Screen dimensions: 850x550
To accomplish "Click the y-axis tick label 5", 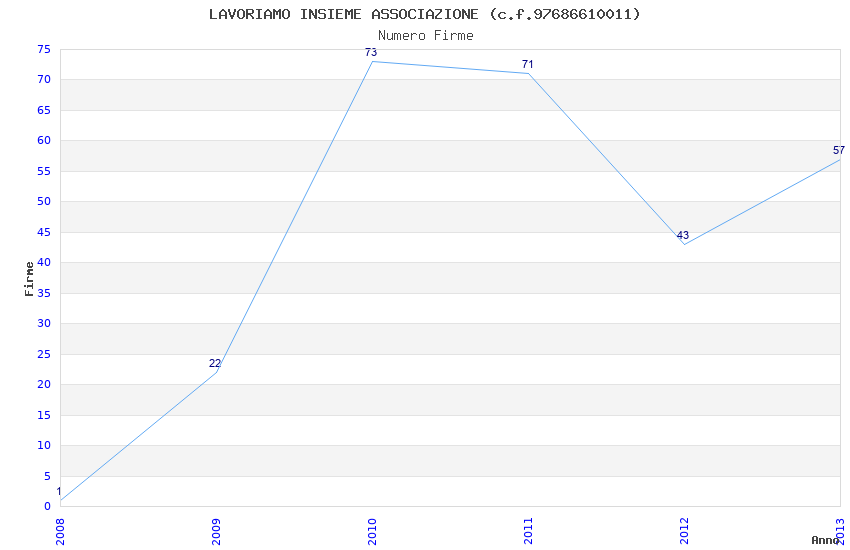I will coord(47,476).
